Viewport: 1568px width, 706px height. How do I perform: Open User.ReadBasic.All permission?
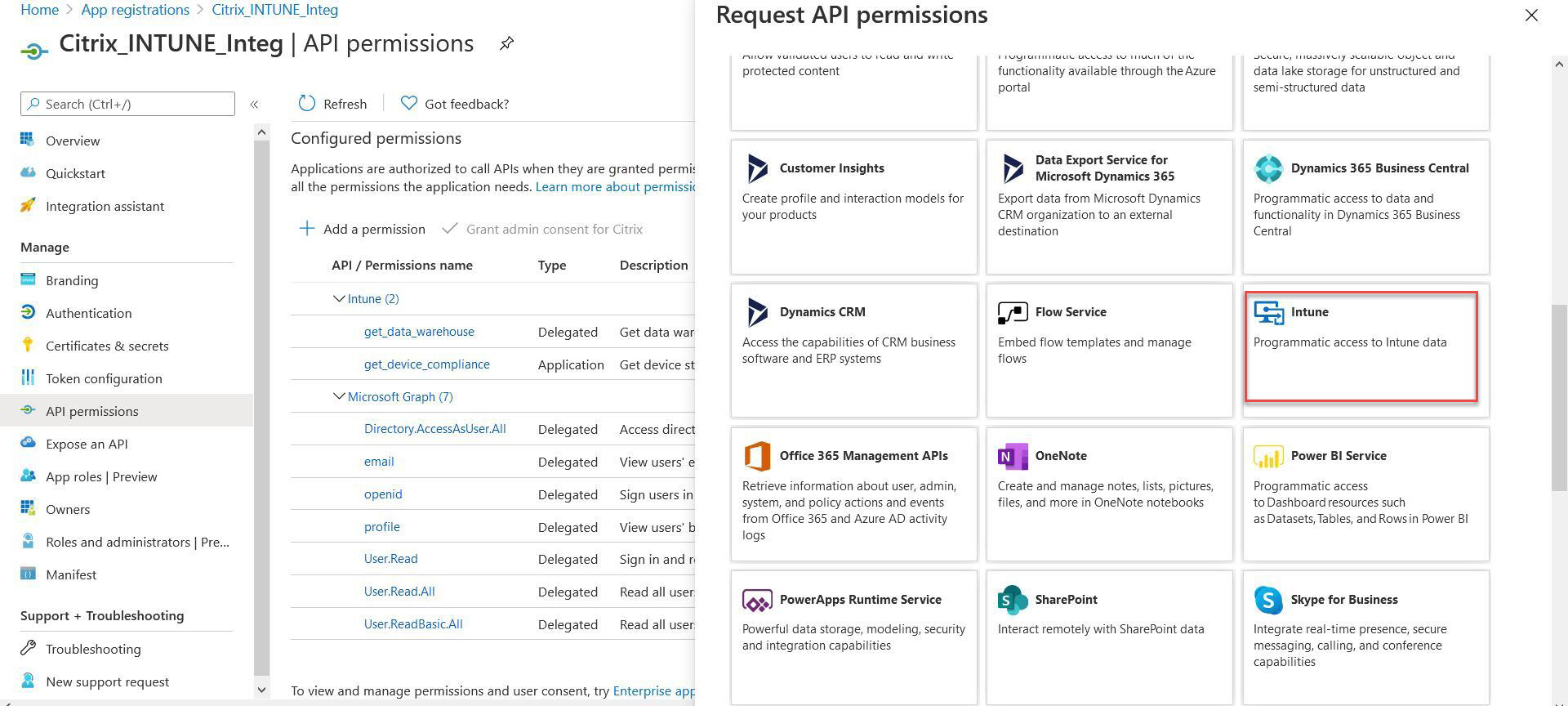click(413, 624)
